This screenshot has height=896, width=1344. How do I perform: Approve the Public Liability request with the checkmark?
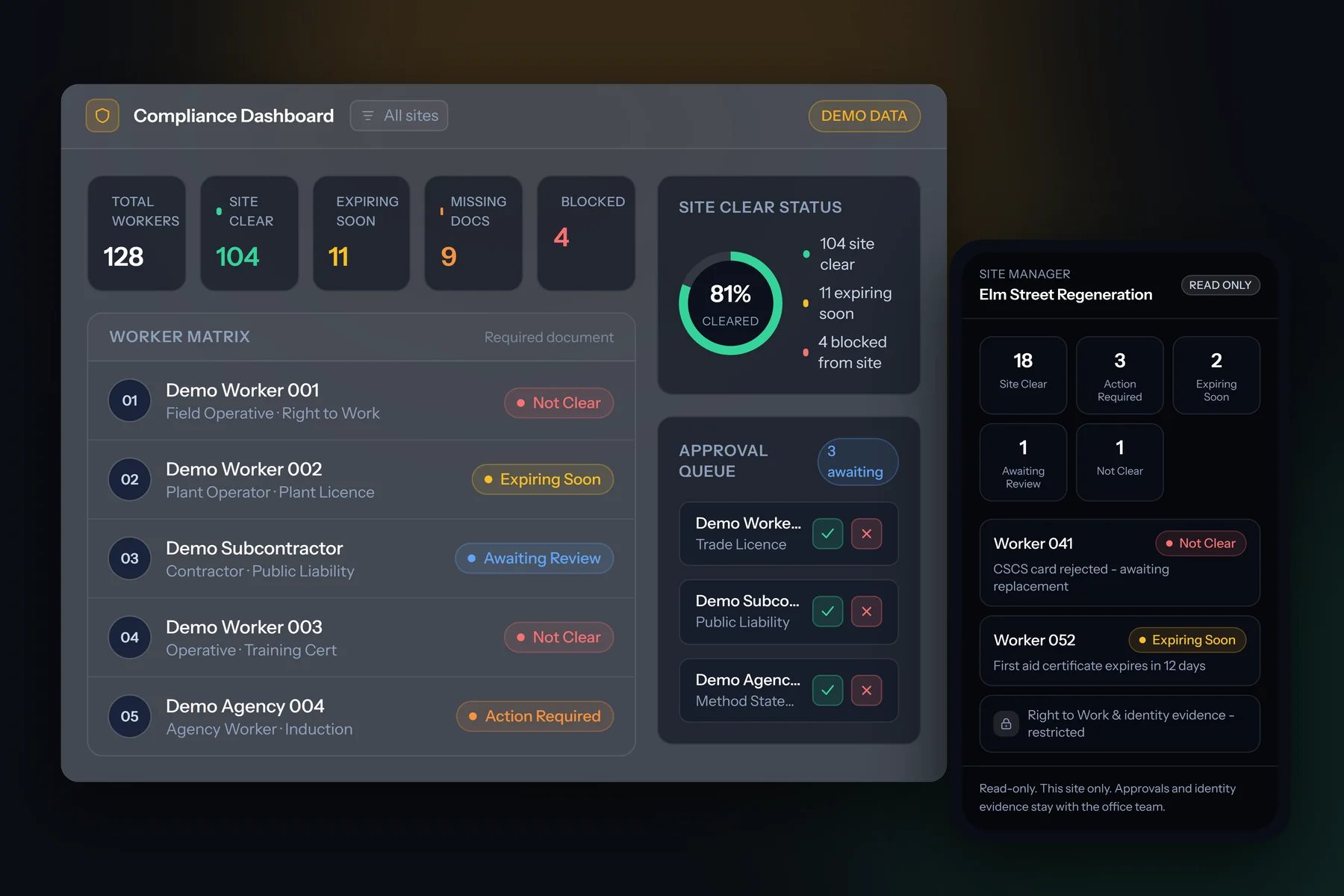pos(827,612)
